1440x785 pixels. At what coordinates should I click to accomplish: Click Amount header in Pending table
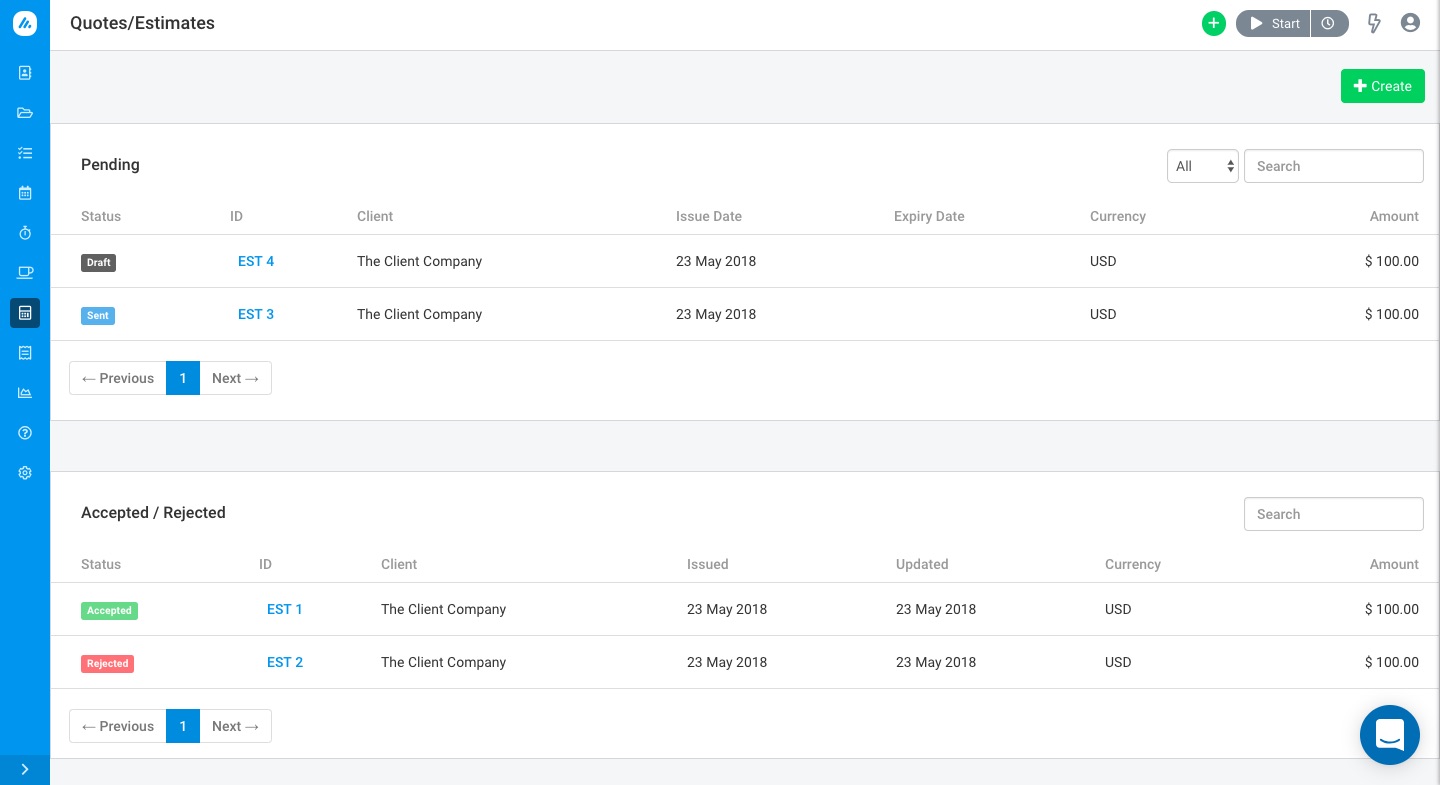pos(1395,216)
